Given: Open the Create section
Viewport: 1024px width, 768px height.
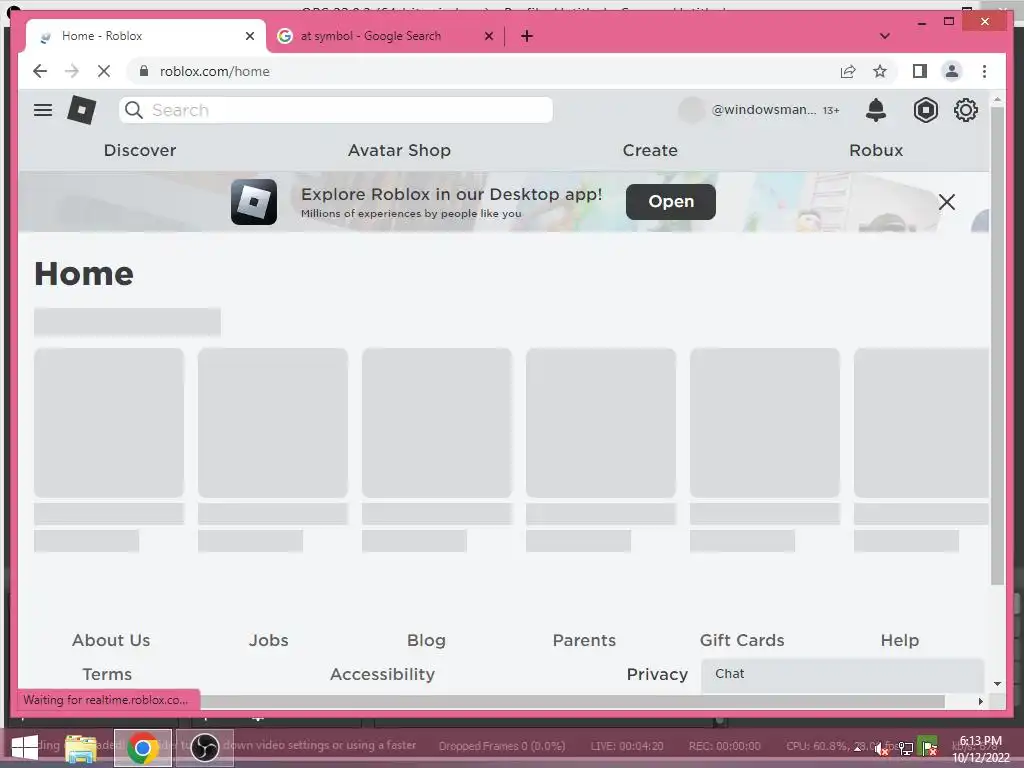Looking at the screenshot, I should [x=650, y=150].
